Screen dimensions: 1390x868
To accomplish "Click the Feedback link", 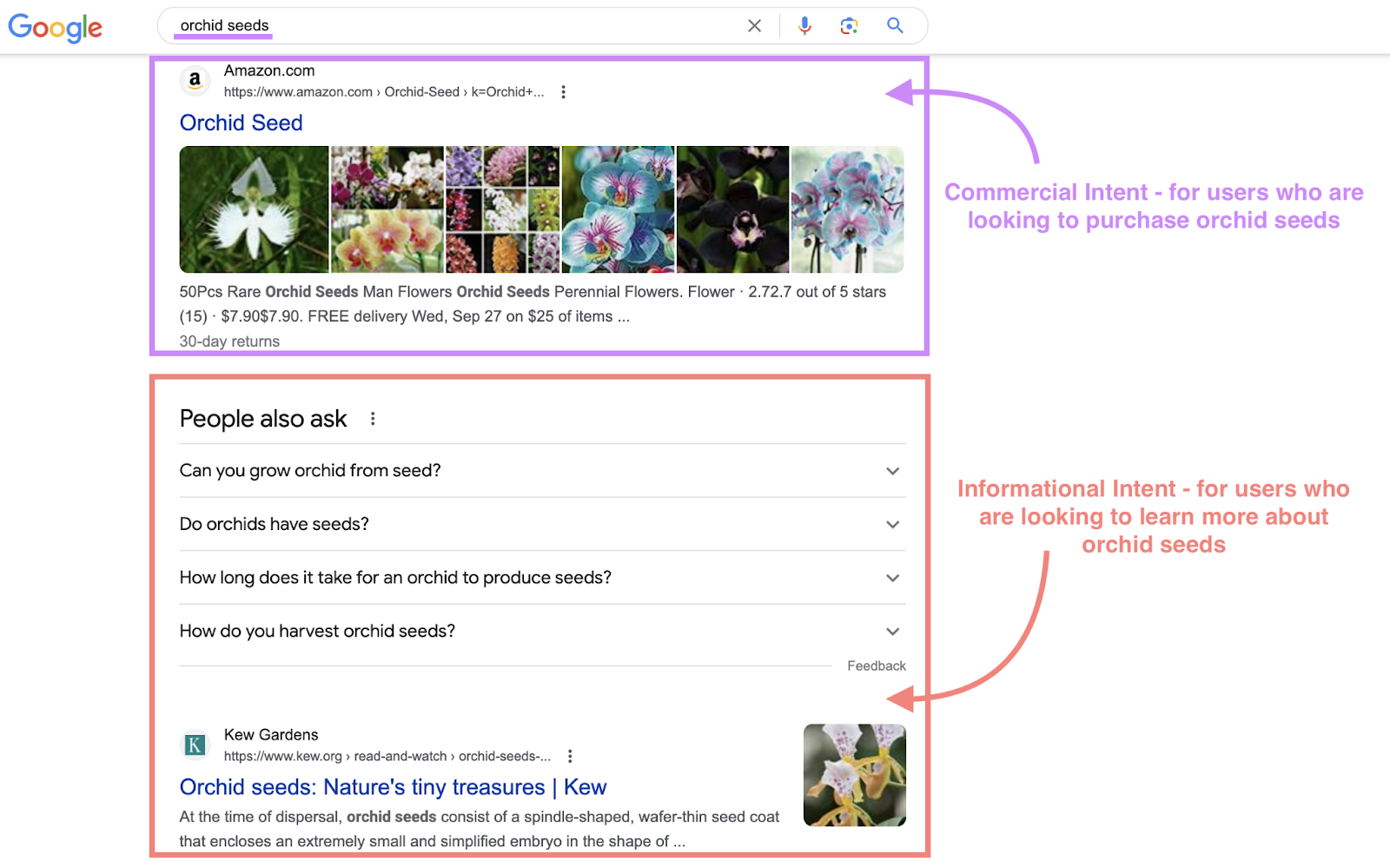I will click(877, 666).
